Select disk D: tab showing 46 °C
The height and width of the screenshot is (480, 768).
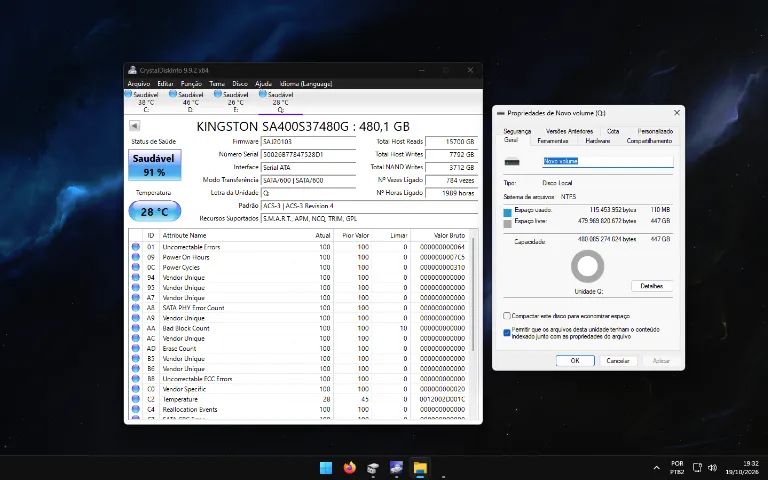(190, 102)
